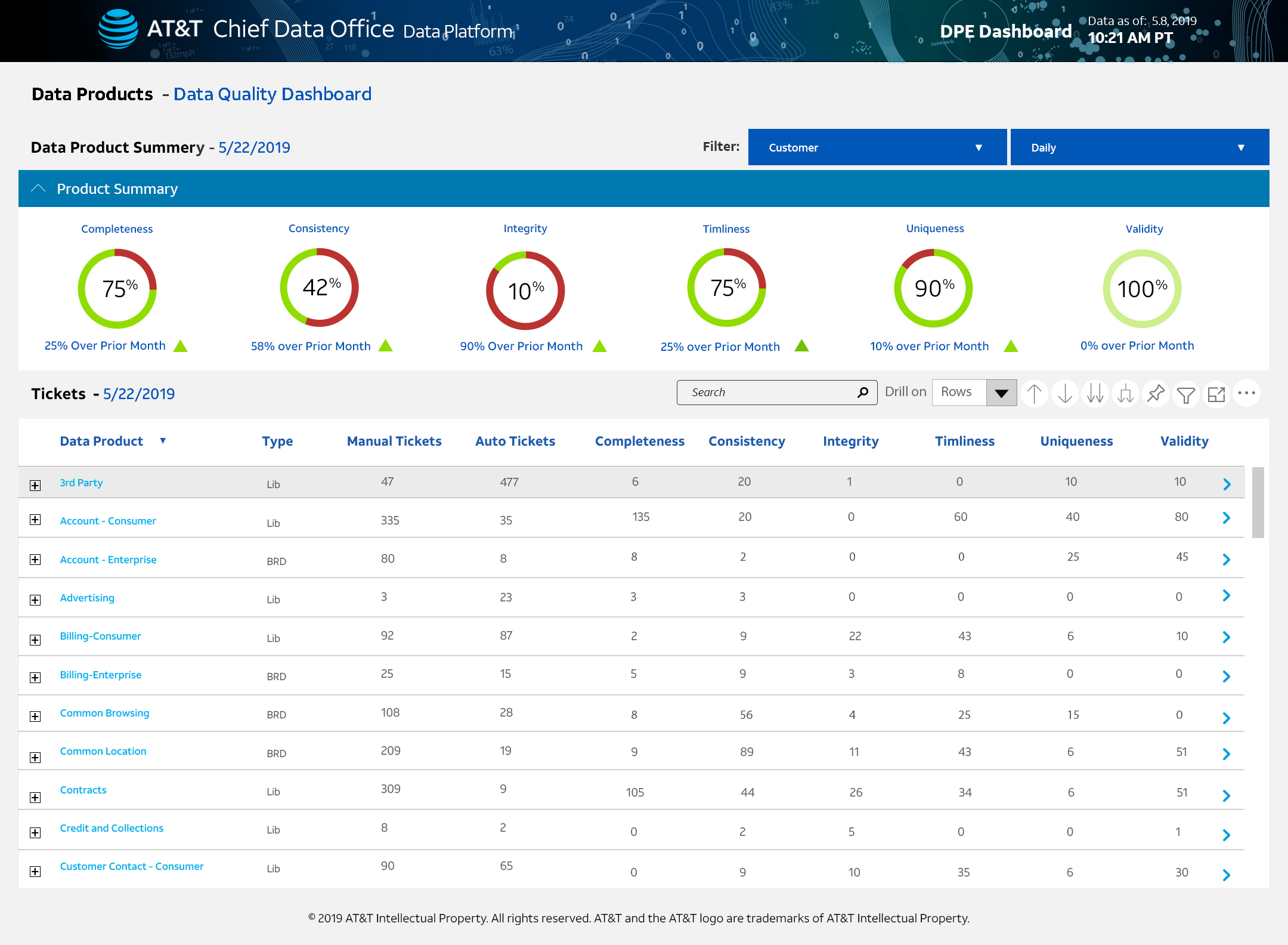
Task: Click the forked expand all levels icon
Action: click(x=1126, y=394)
